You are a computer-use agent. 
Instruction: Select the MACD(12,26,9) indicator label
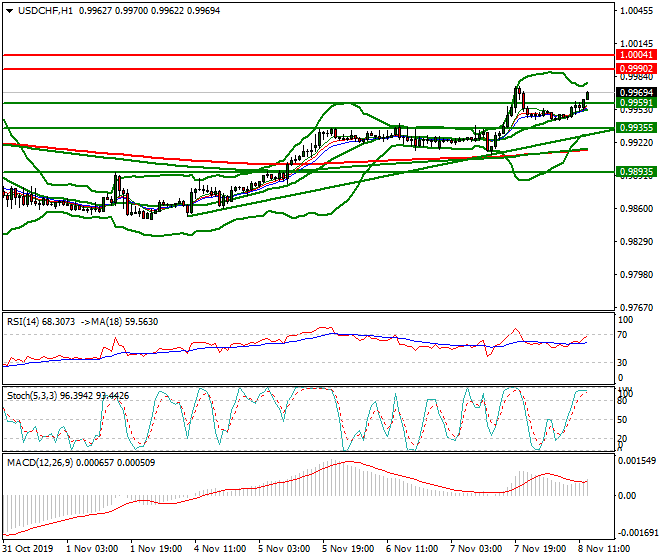81,463
